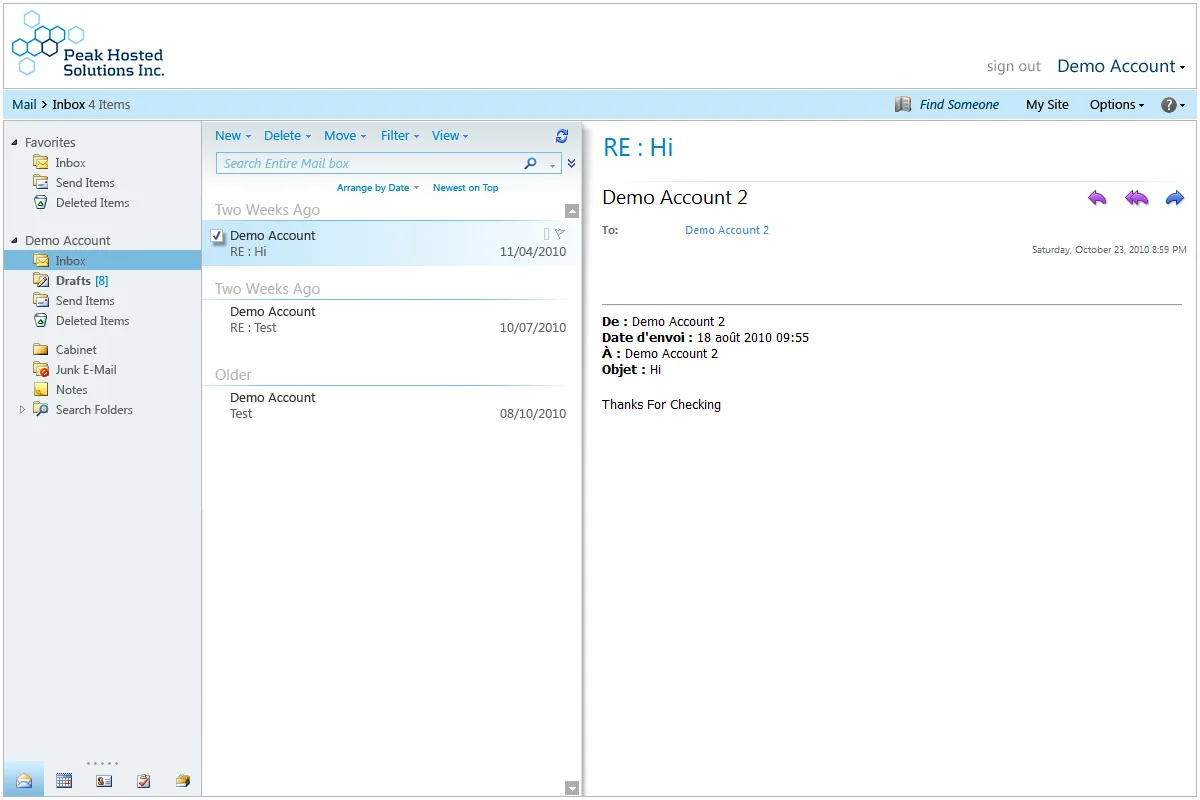The image size is (1200, 800).
Task: Open the Tasks module icon
Action: point(144,781)
